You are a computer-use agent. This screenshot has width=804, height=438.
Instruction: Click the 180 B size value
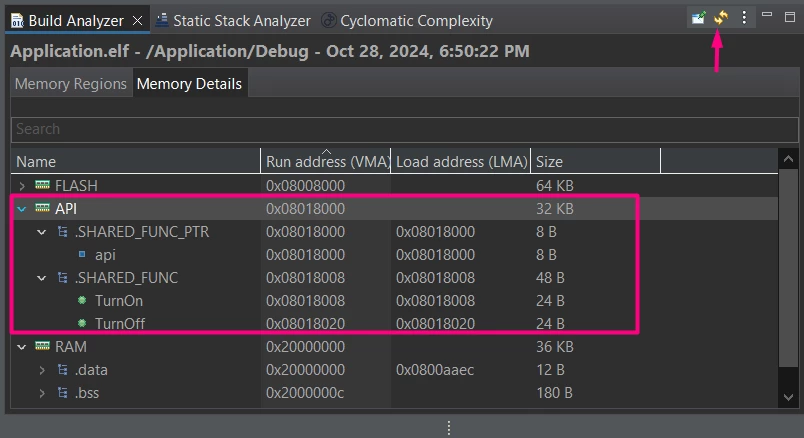[554, 393]
